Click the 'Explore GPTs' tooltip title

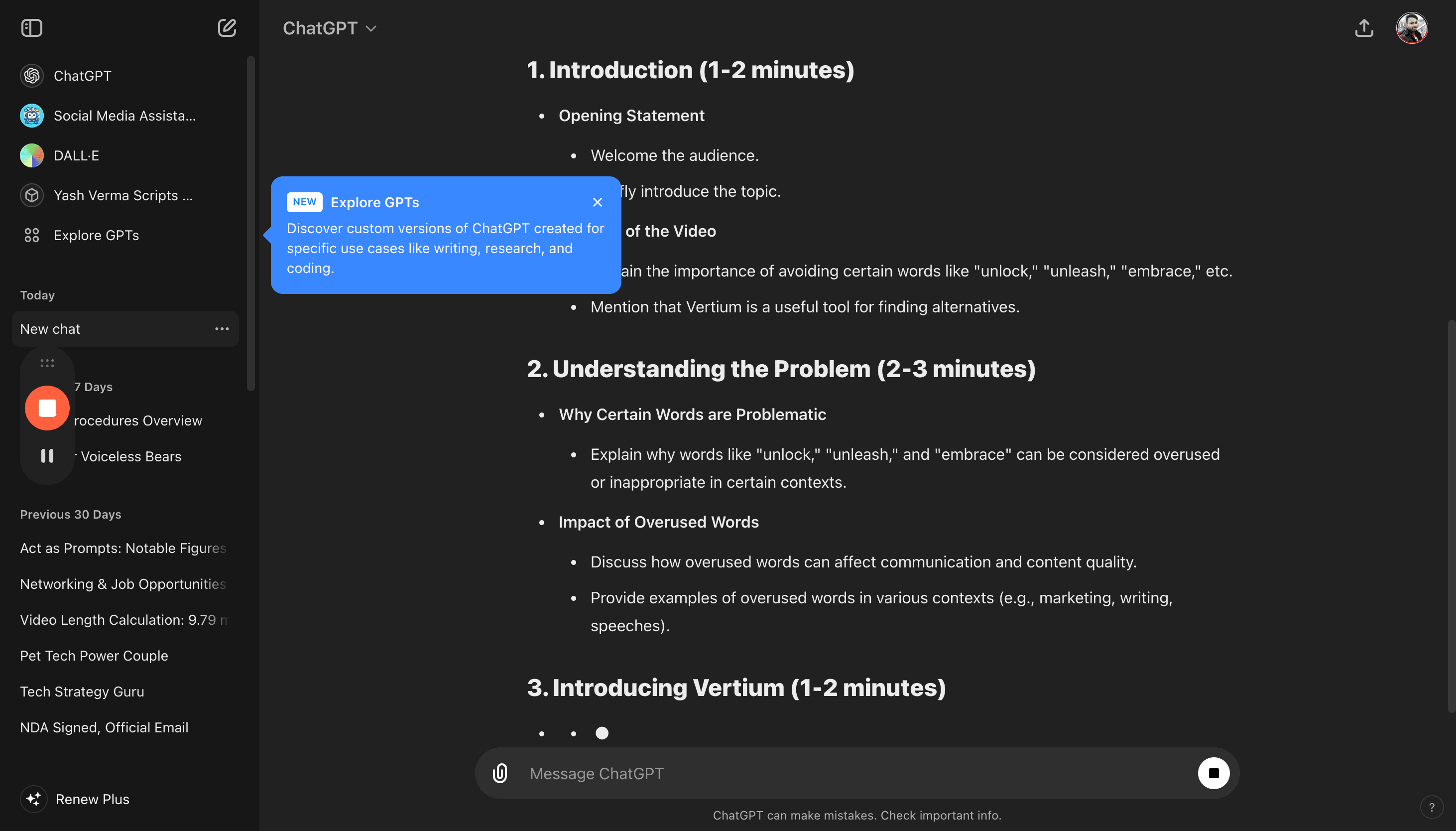[x=374, y=203]
